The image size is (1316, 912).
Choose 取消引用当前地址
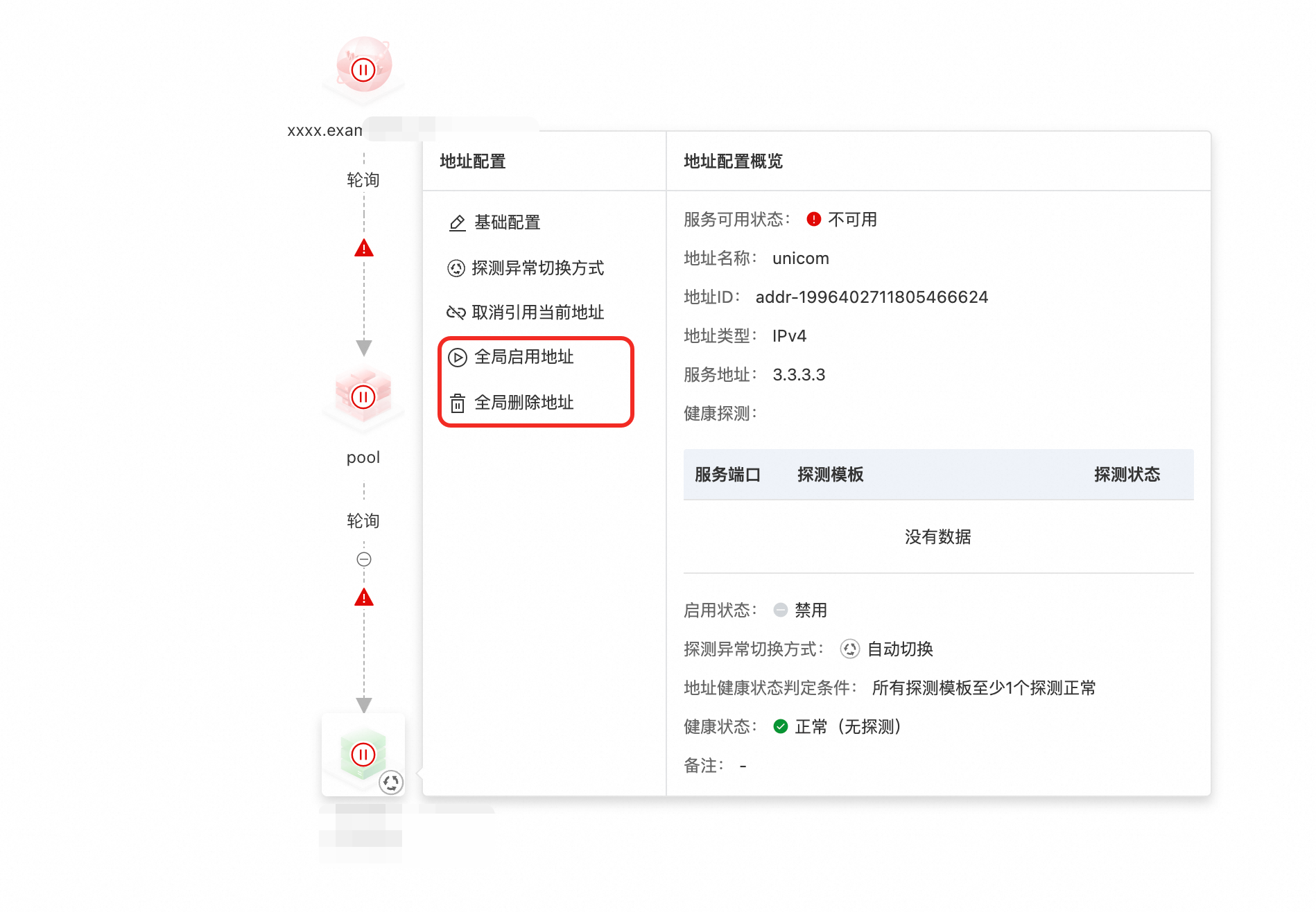tap(527, 313)
